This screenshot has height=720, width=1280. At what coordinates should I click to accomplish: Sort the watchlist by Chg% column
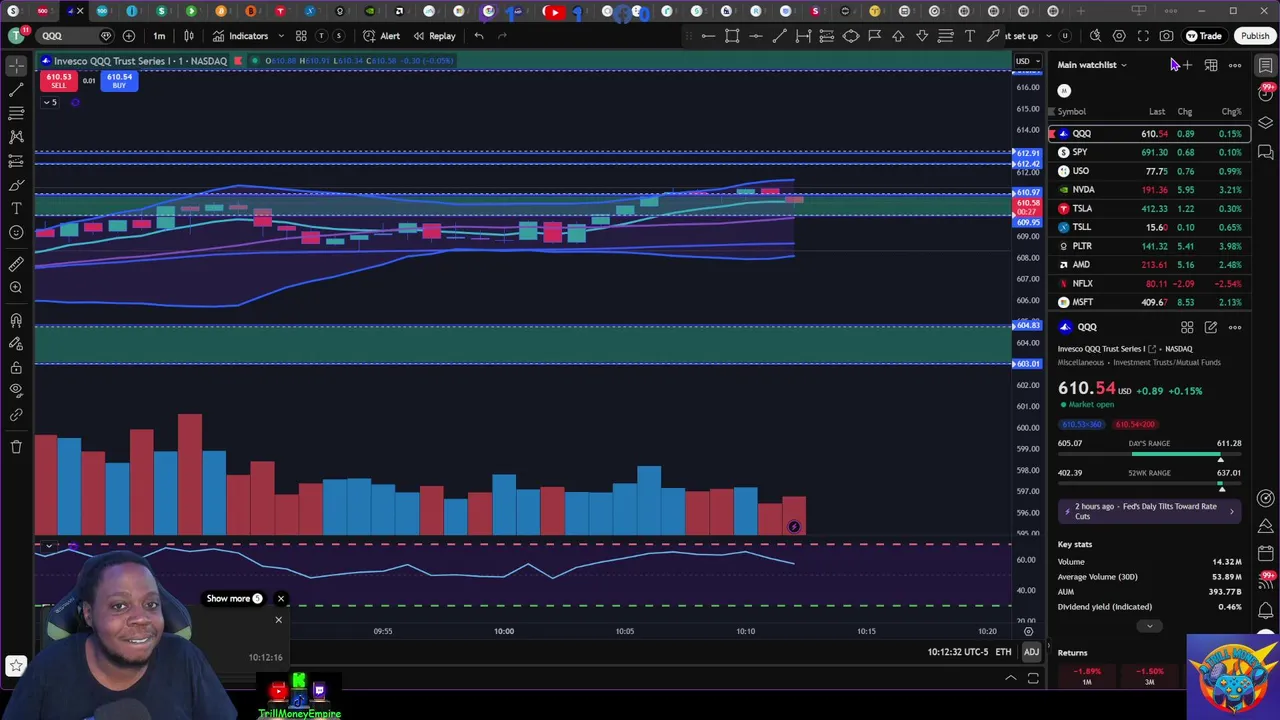[1231, 112]
